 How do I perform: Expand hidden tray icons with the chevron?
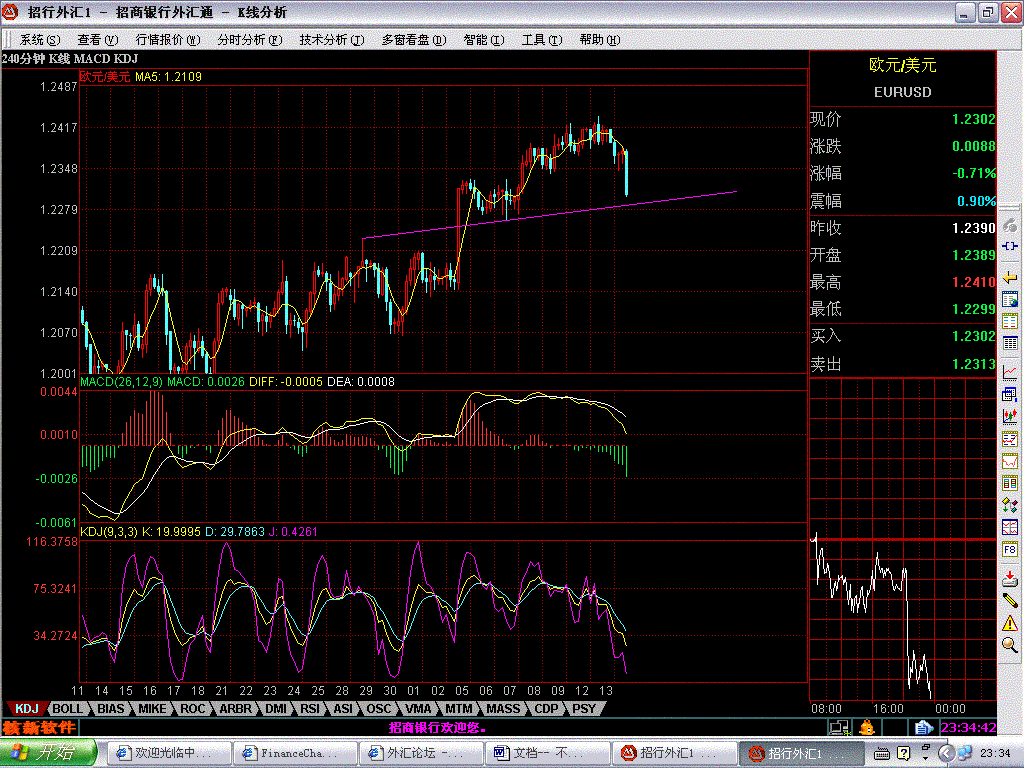click(x=948, y=753)
